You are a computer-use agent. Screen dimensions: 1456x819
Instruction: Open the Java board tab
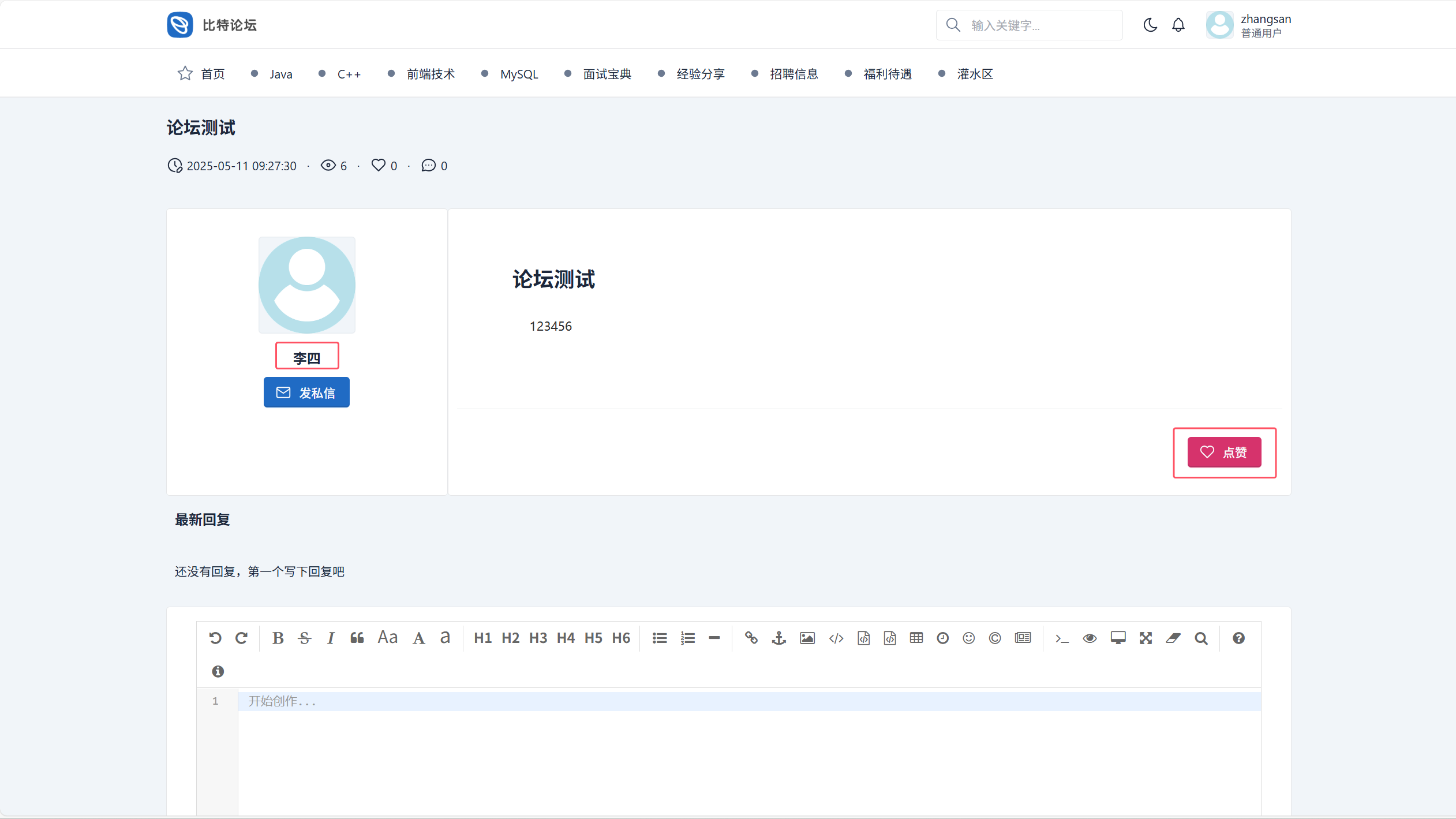pyautogui.click(x=280, y=74)
